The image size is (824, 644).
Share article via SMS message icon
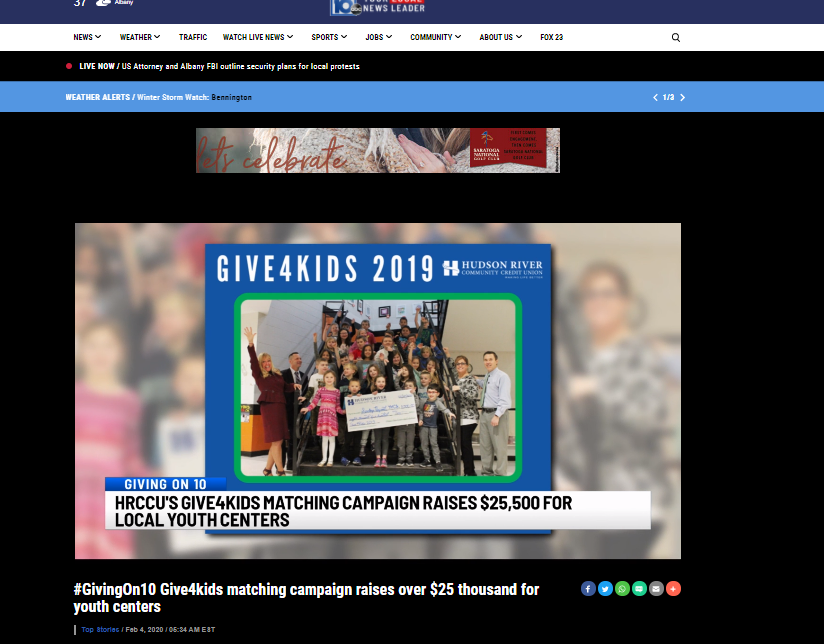(639, 589)
